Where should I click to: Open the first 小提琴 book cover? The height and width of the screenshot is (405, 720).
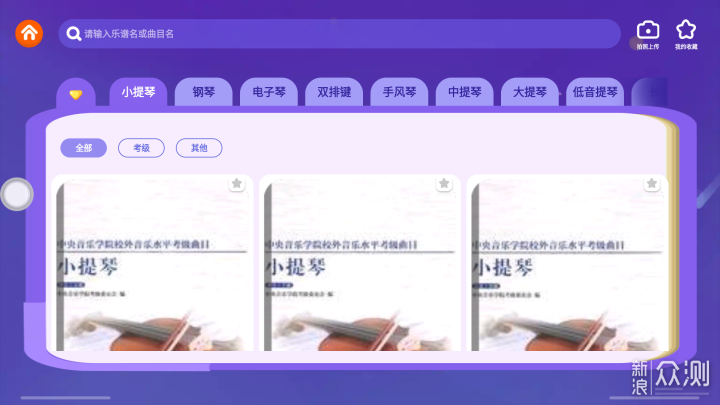[x=152, y=263]
